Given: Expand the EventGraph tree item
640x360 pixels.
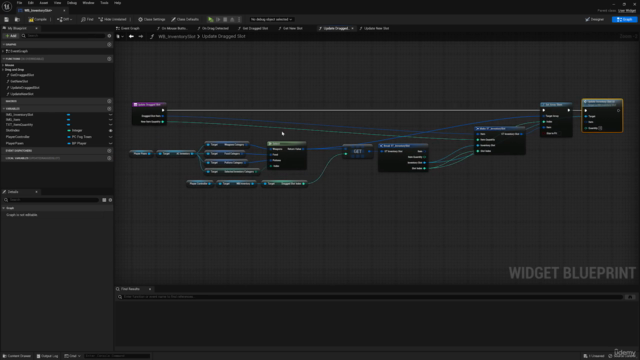Looking at the screenshot, I should (3, 51).
